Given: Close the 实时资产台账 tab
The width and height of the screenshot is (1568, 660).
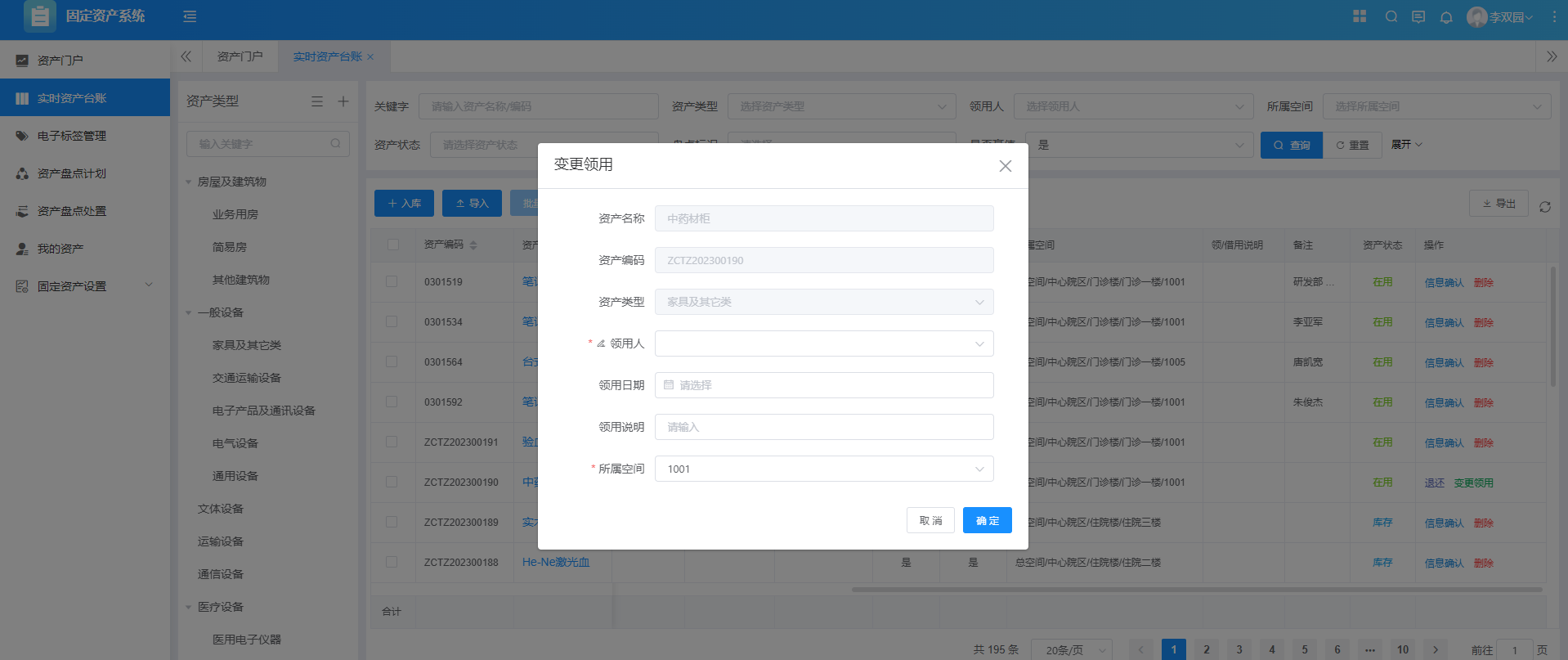Looking at the screenshot, I should pos(370,57).
